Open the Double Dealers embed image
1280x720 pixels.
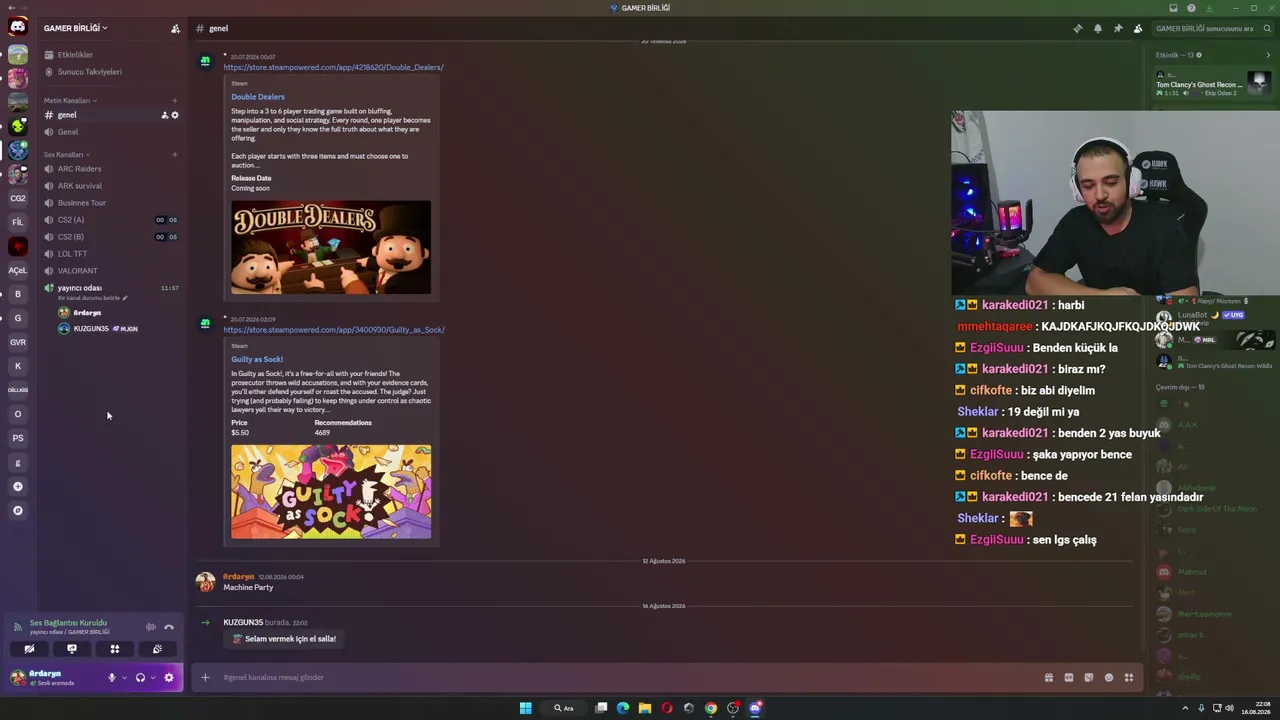pos(331,248)
